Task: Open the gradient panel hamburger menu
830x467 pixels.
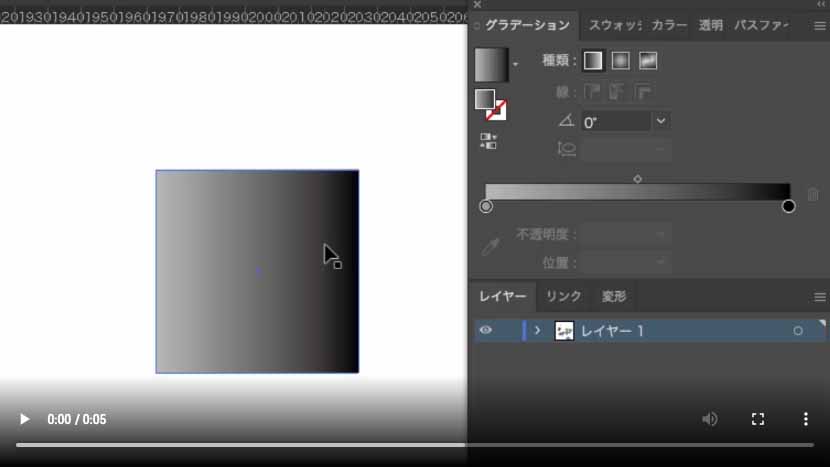Action: click(819, 26)
